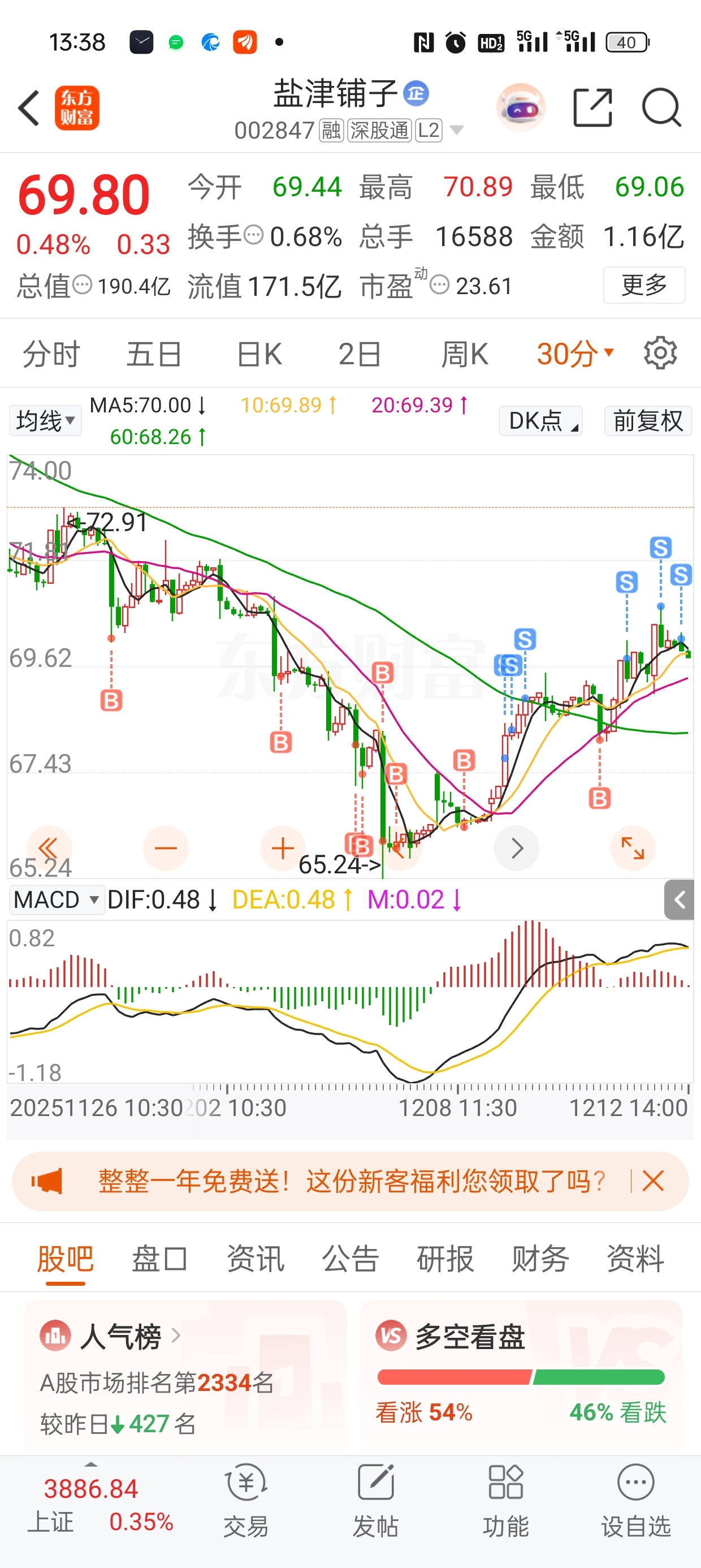The height and width of the screenshot is (1568, 701).
Task: Tap the battery indicator in status bar
Action: [628, 42]
